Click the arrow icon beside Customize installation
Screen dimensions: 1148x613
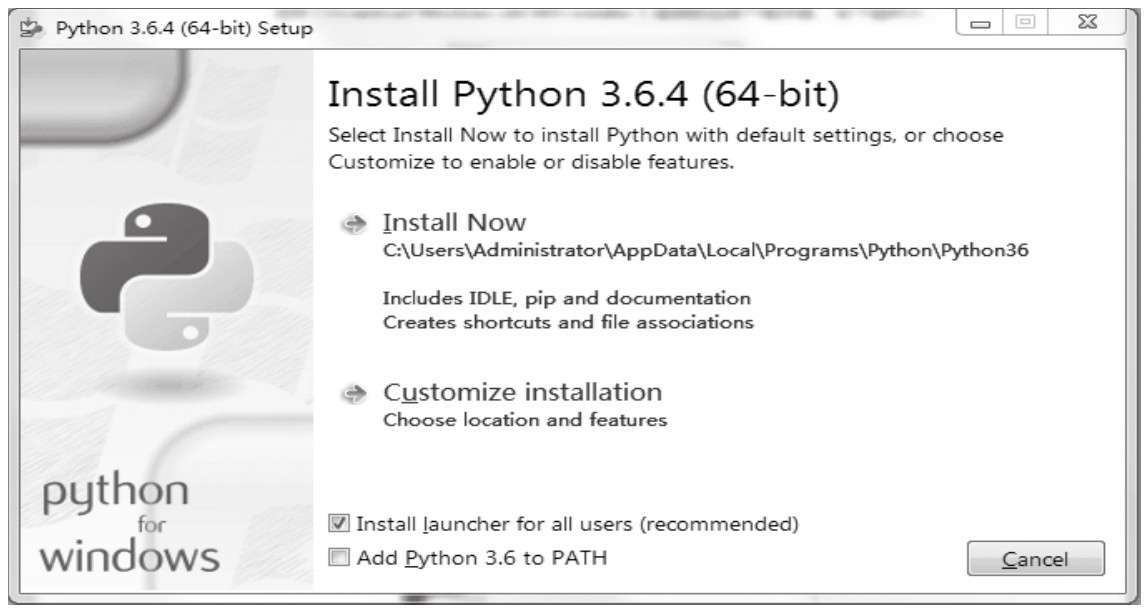[x=351, y=393]
